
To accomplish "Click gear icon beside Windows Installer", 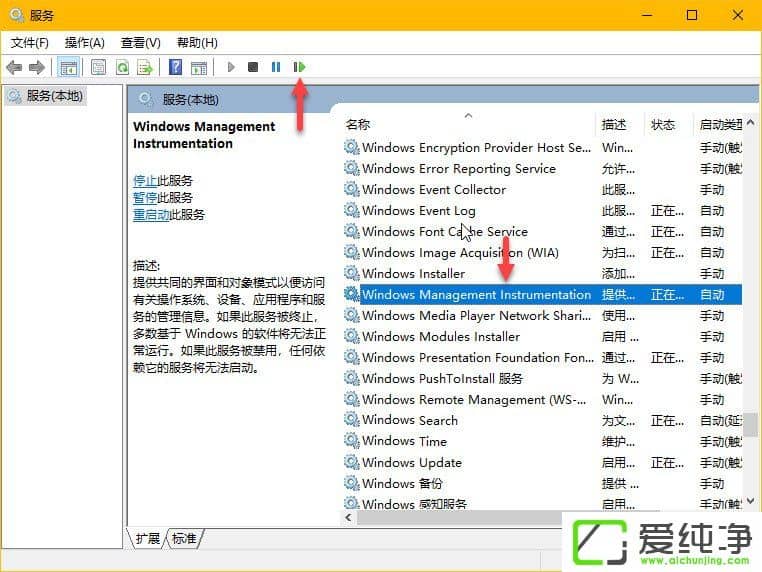I will pos(352,273).
